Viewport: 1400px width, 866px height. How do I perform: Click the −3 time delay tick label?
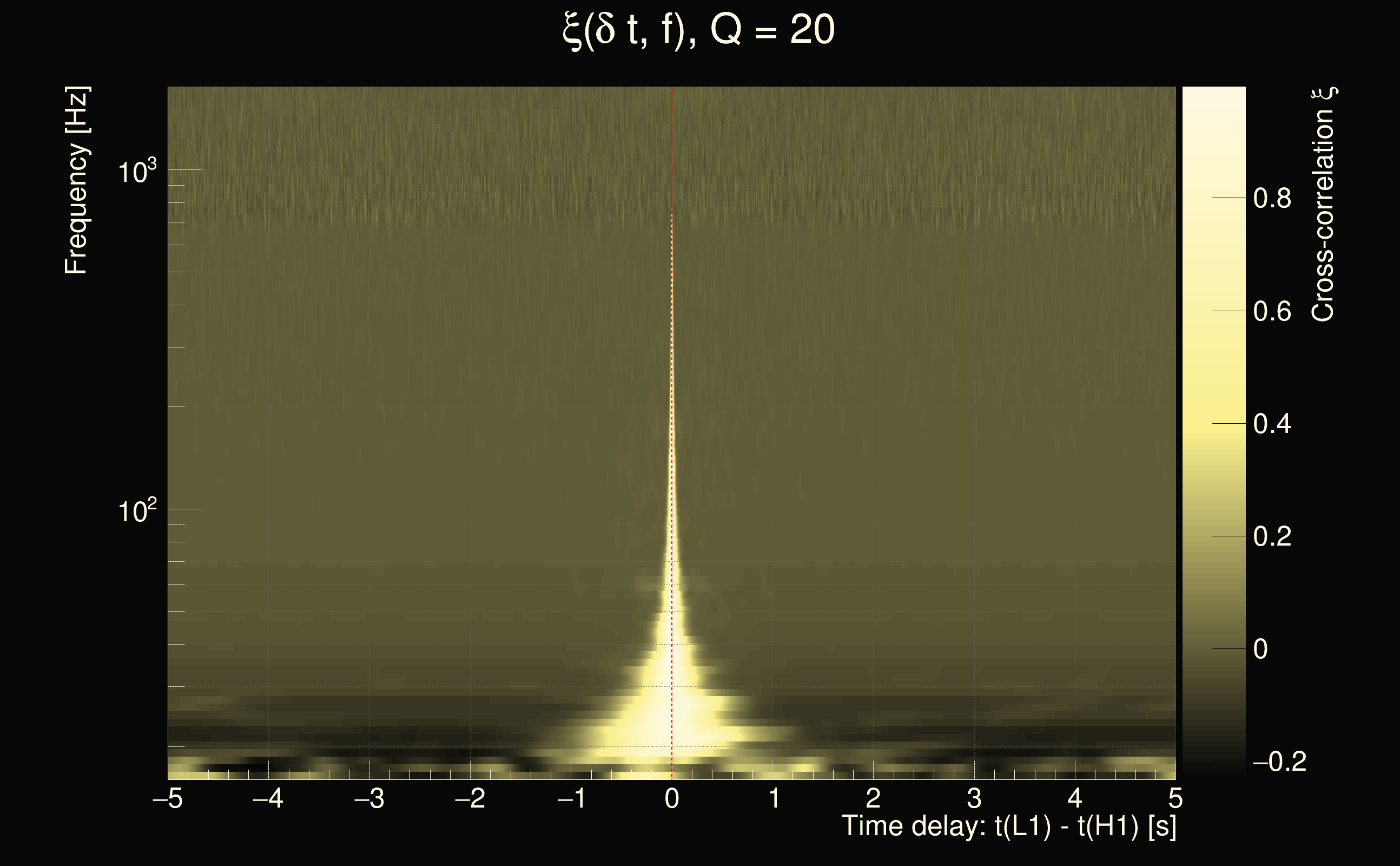(369, 798)
